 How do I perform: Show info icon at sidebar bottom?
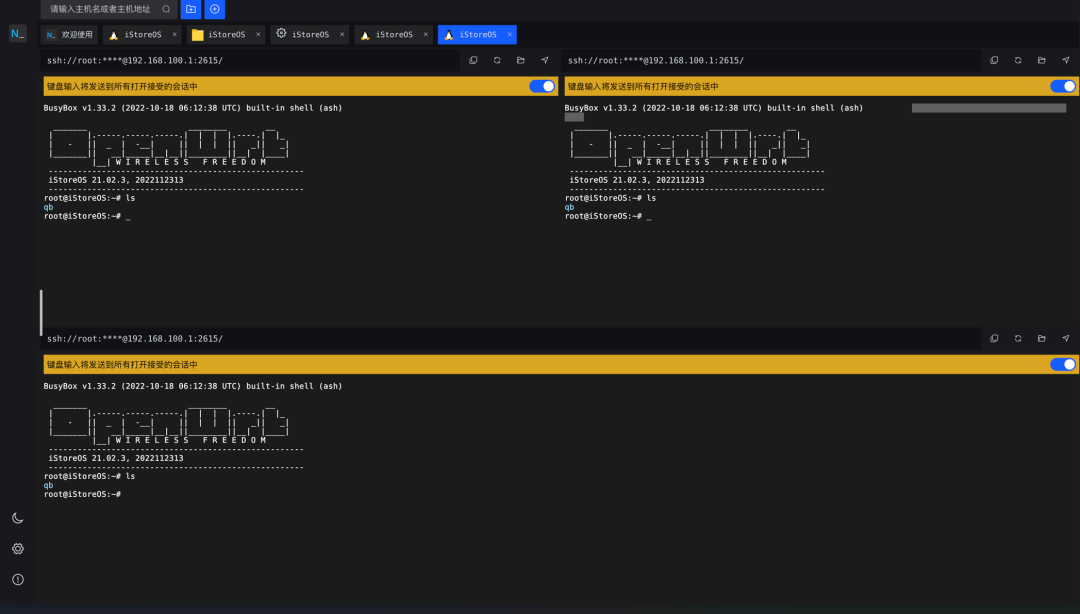point(18,580)
